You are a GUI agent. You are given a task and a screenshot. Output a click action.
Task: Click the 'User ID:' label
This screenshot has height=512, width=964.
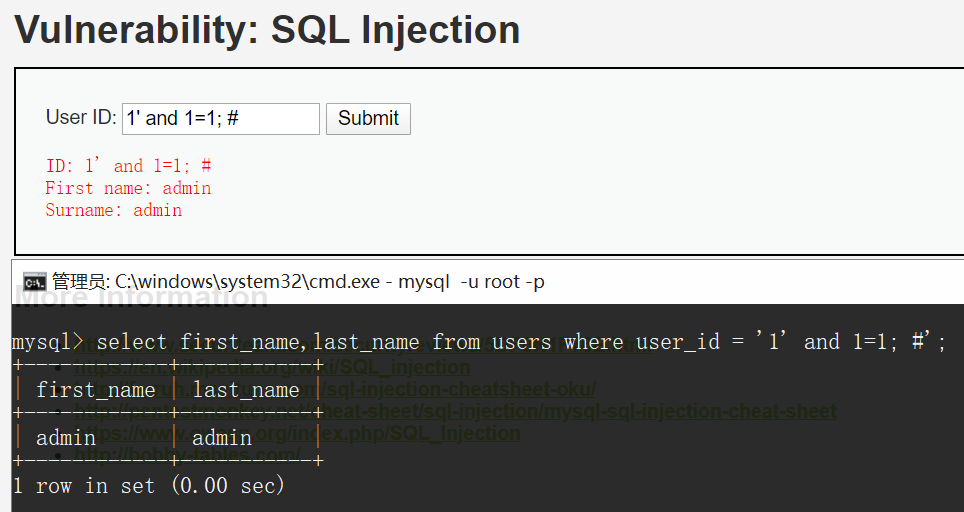coord(81,117)
